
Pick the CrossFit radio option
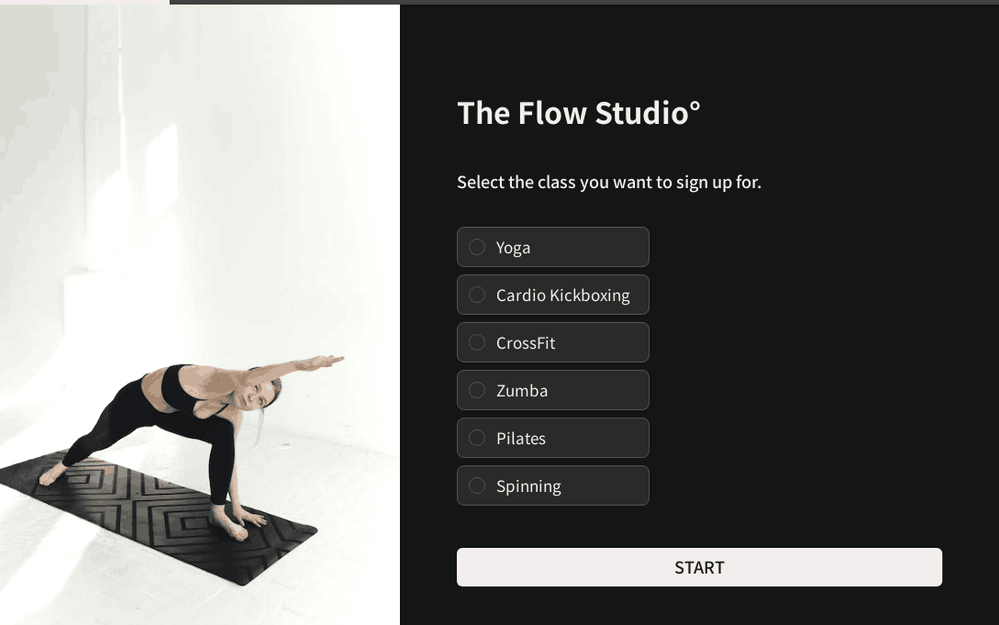[477, 343]
